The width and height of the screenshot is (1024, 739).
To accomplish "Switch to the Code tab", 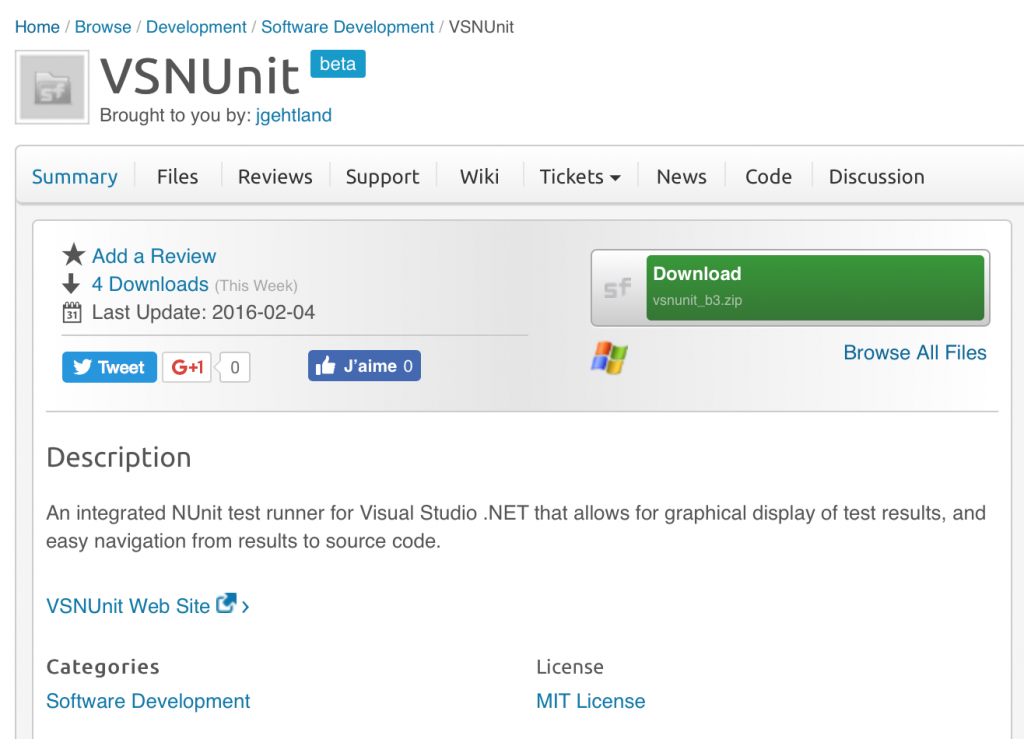I will click(x=769, y=176).
